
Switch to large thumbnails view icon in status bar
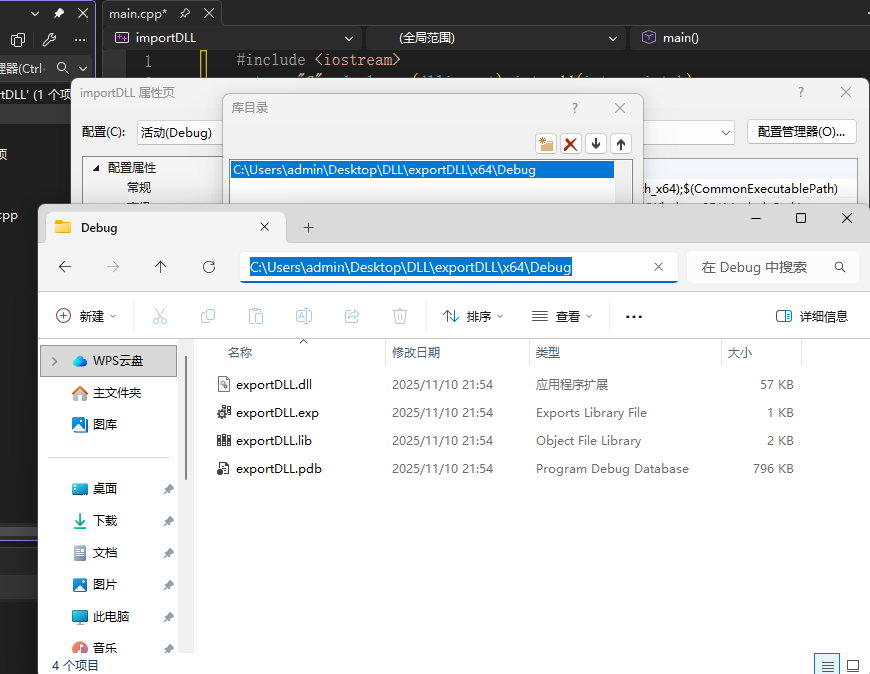853,665
